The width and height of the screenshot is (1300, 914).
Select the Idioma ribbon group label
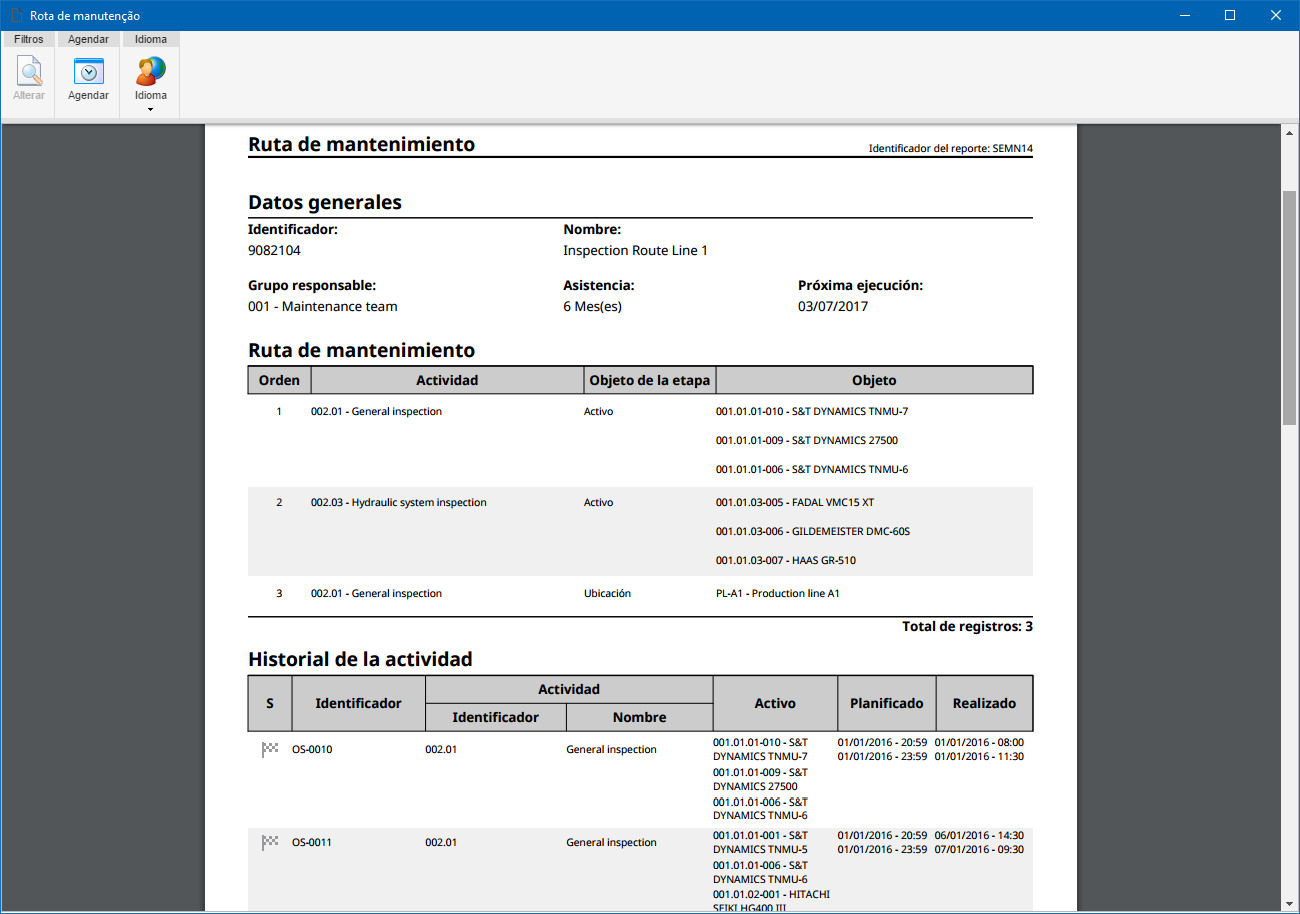[x=151, y=39]
